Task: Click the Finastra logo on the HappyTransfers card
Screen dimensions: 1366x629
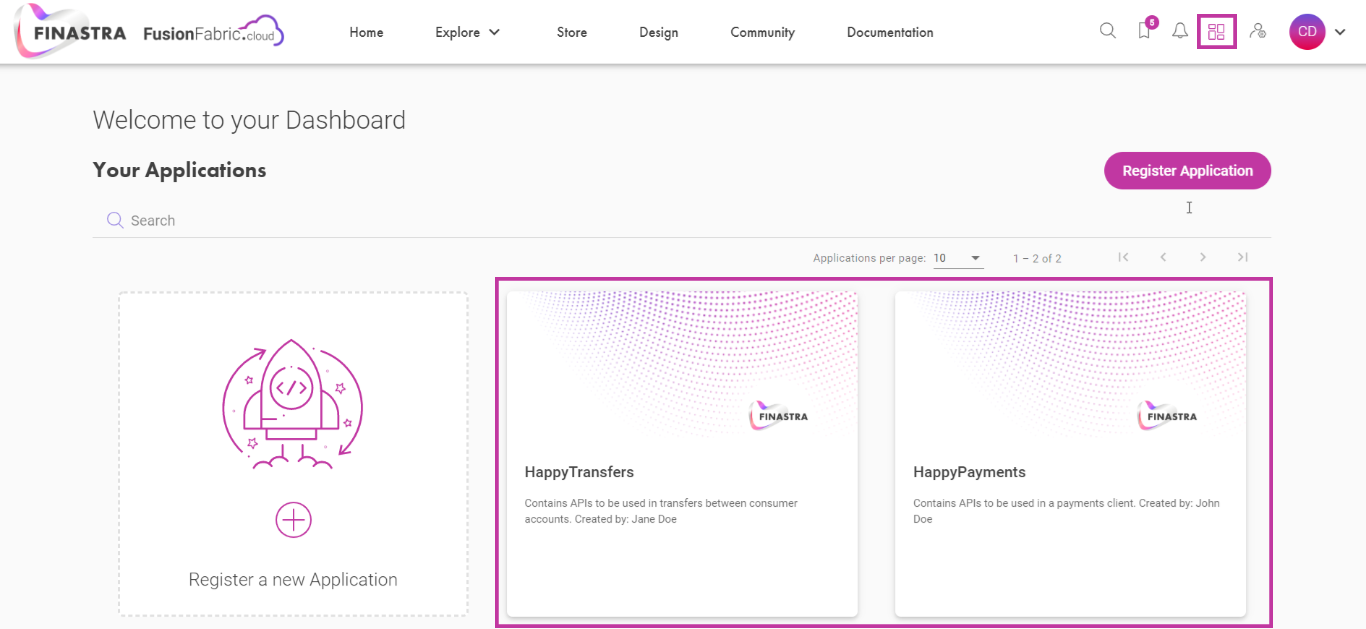Action: pyautogui.click(x=779, y=416)
